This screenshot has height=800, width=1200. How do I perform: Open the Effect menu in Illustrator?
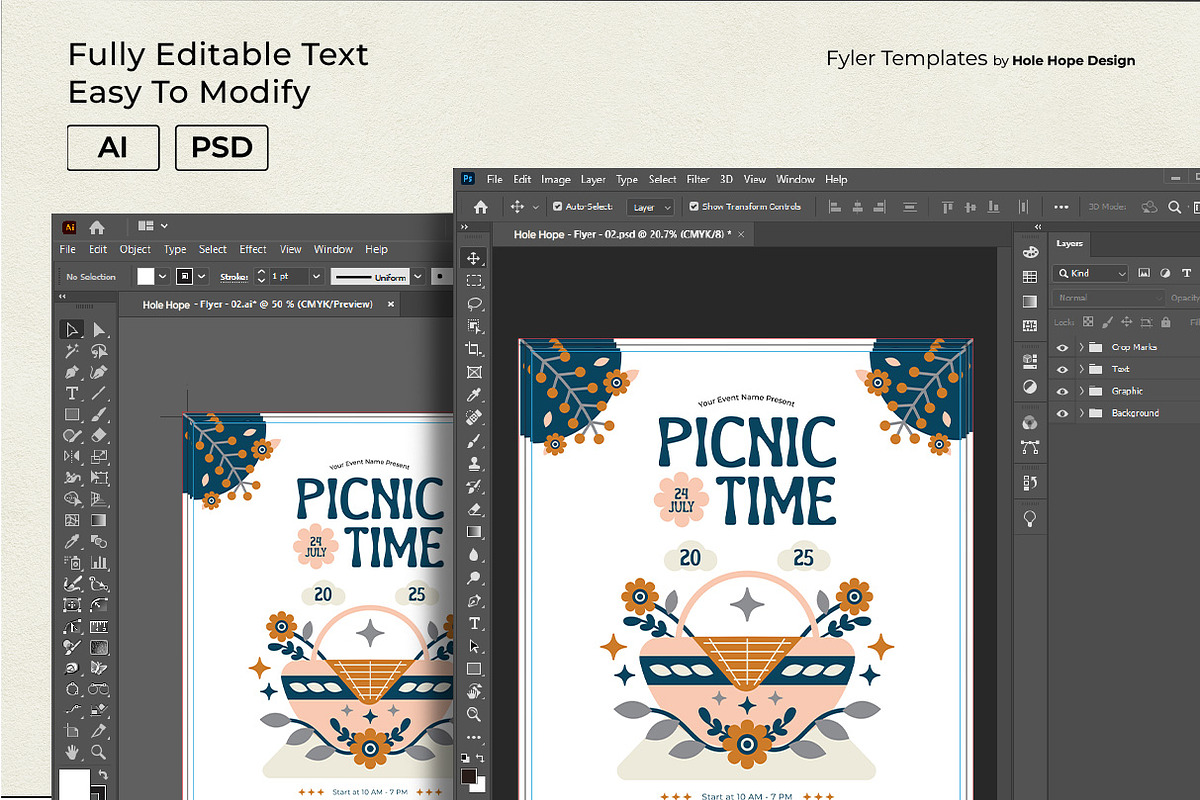(253, 249)
